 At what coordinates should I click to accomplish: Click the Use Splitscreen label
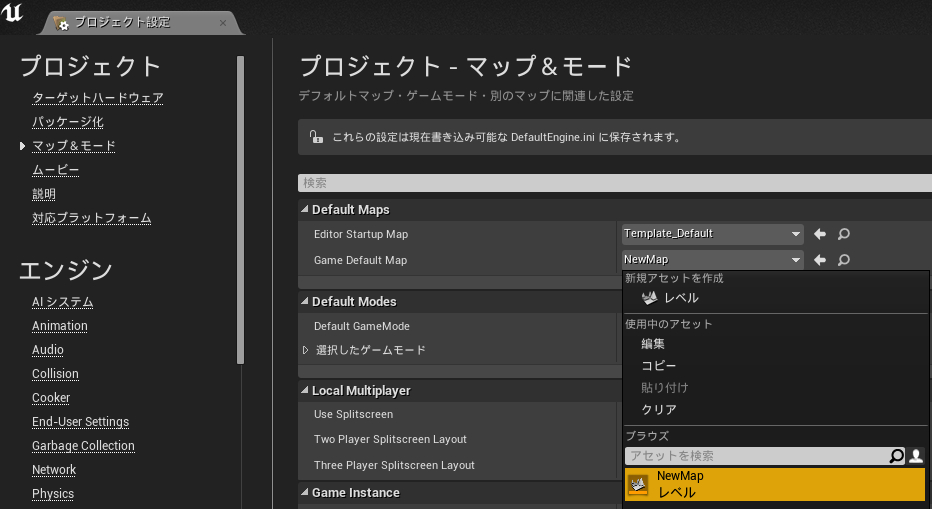click(353, 414)
